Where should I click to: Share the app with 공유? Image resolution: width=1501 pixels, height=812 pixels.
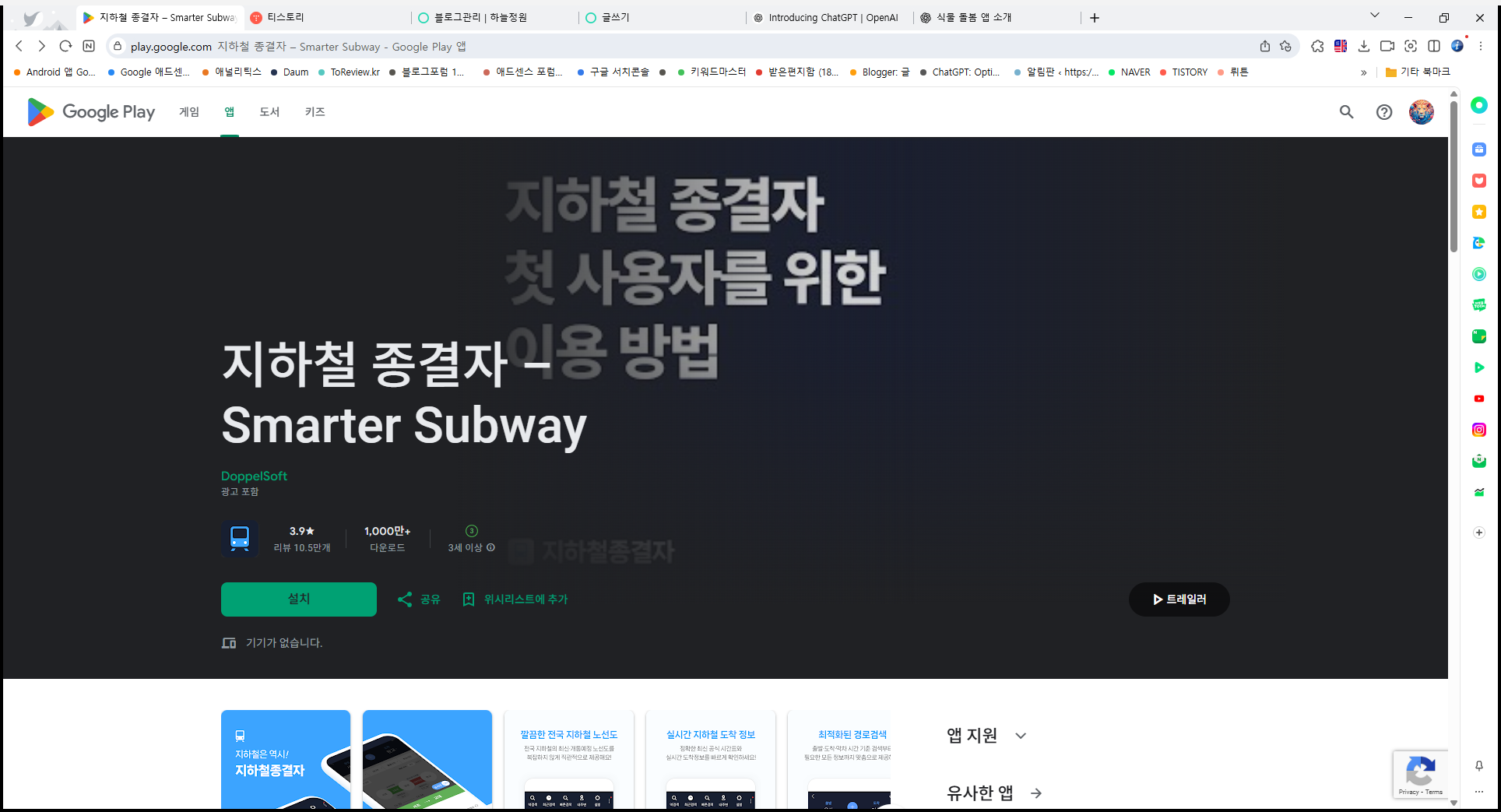[419, 599]
